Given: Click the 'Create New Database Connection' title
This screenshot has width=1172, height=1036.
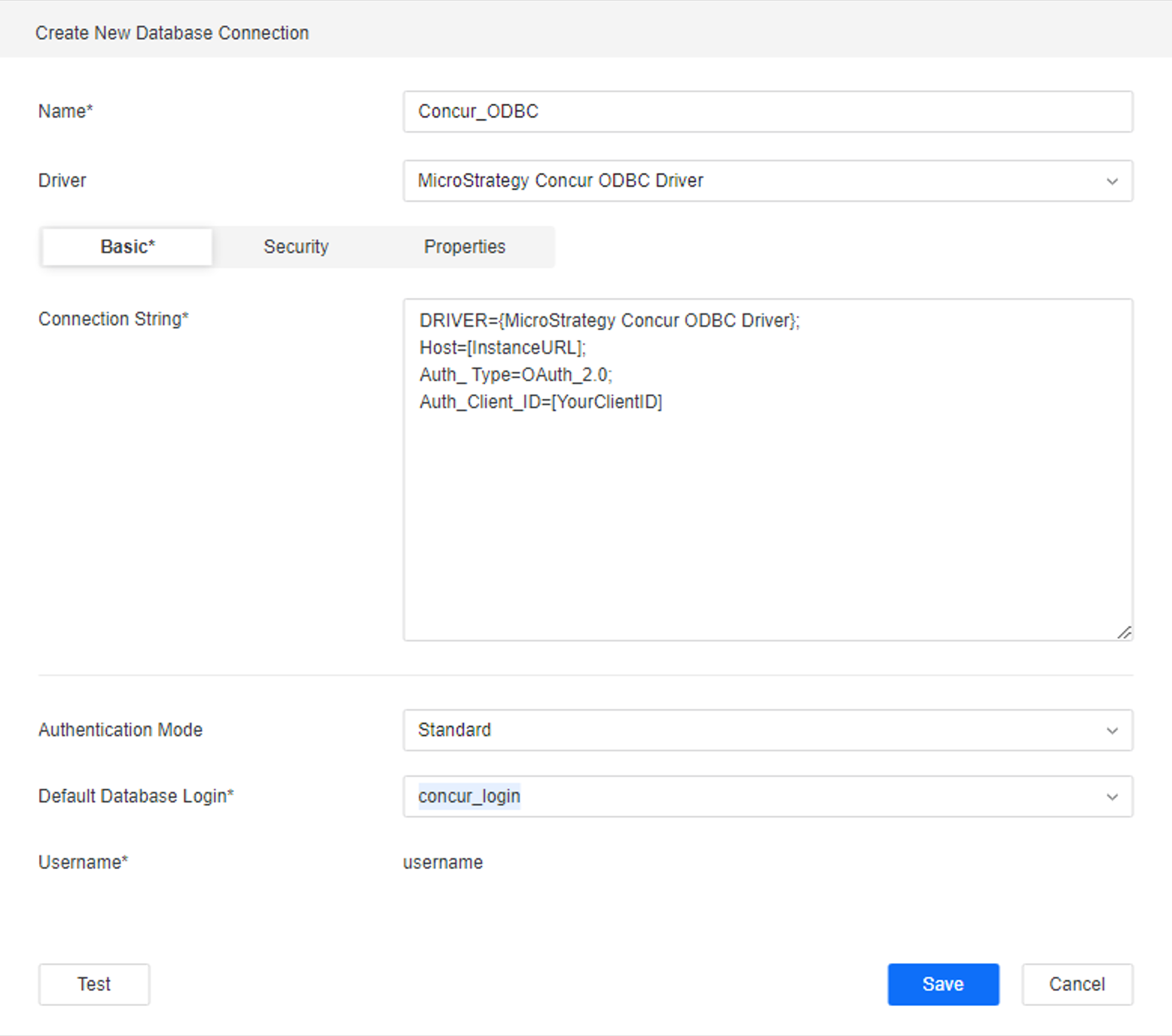Looking at the screenshot, I should coord(172,33).
